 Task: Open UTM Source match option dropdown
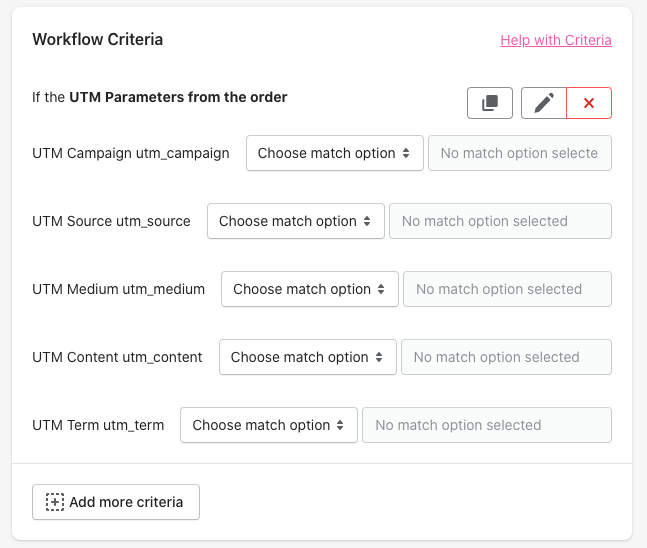(296, 221)
